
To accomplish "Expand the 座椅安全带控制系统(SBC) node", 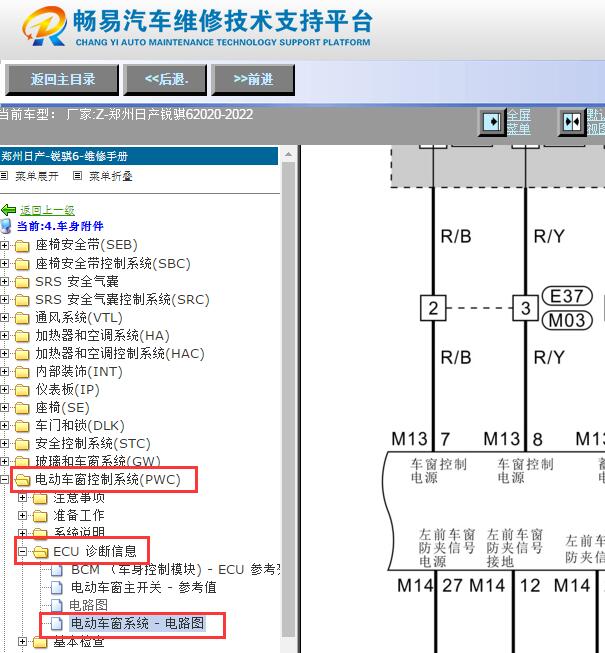I will tap(4, 263).
